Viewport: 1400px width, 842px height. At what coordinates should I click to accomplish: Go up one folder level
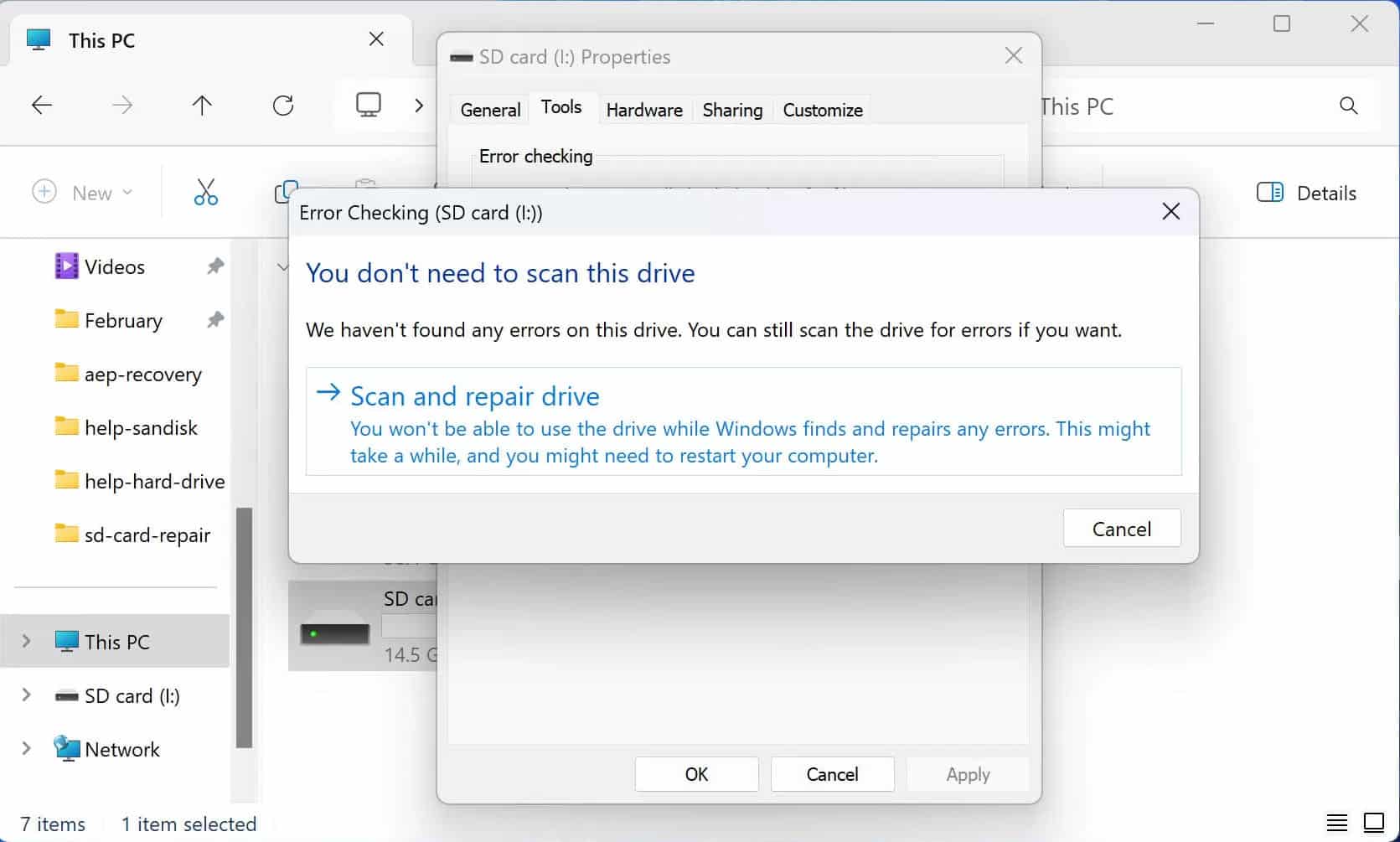click(202, 105)
